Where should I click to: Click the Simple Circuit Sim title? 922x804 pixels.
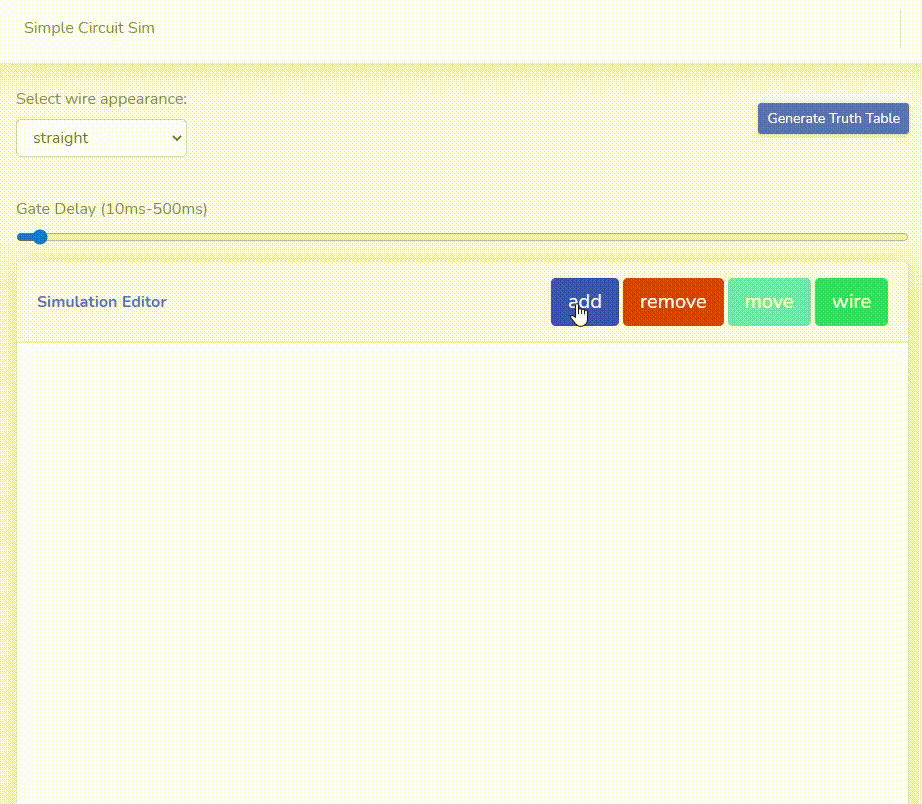[89, 28]
